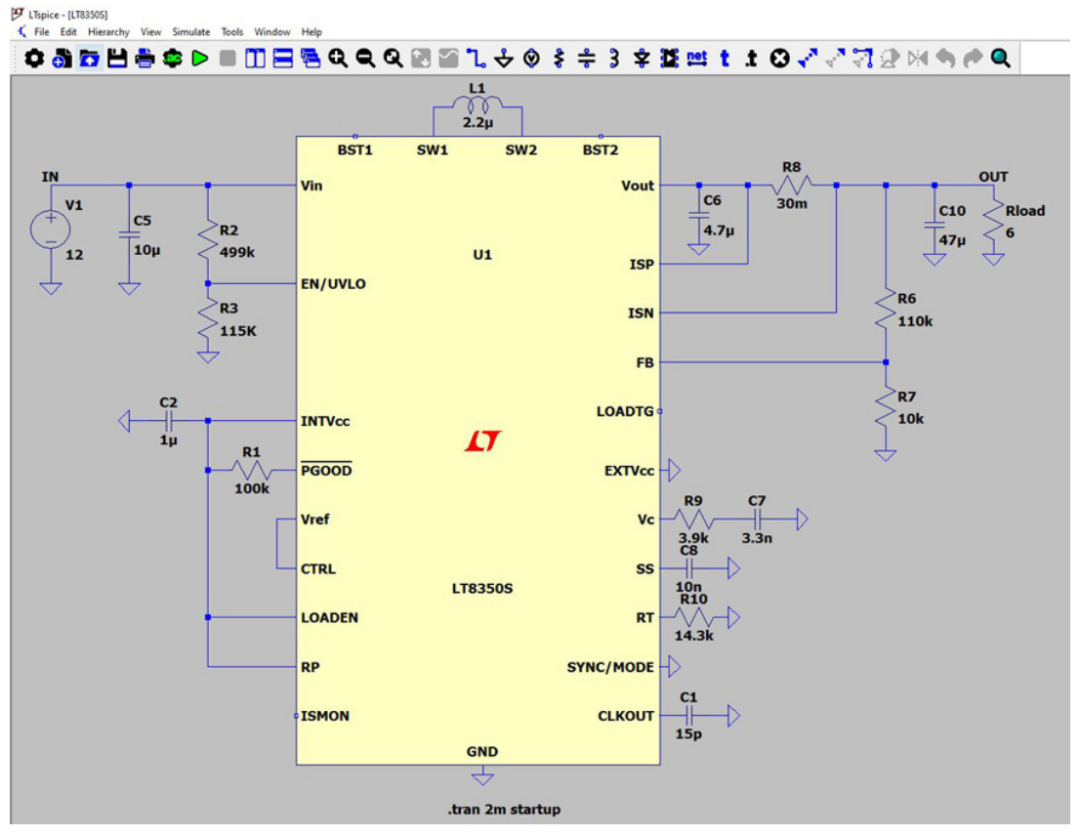Select the Net label tool

pyautogui.click(x=697, y=59)
